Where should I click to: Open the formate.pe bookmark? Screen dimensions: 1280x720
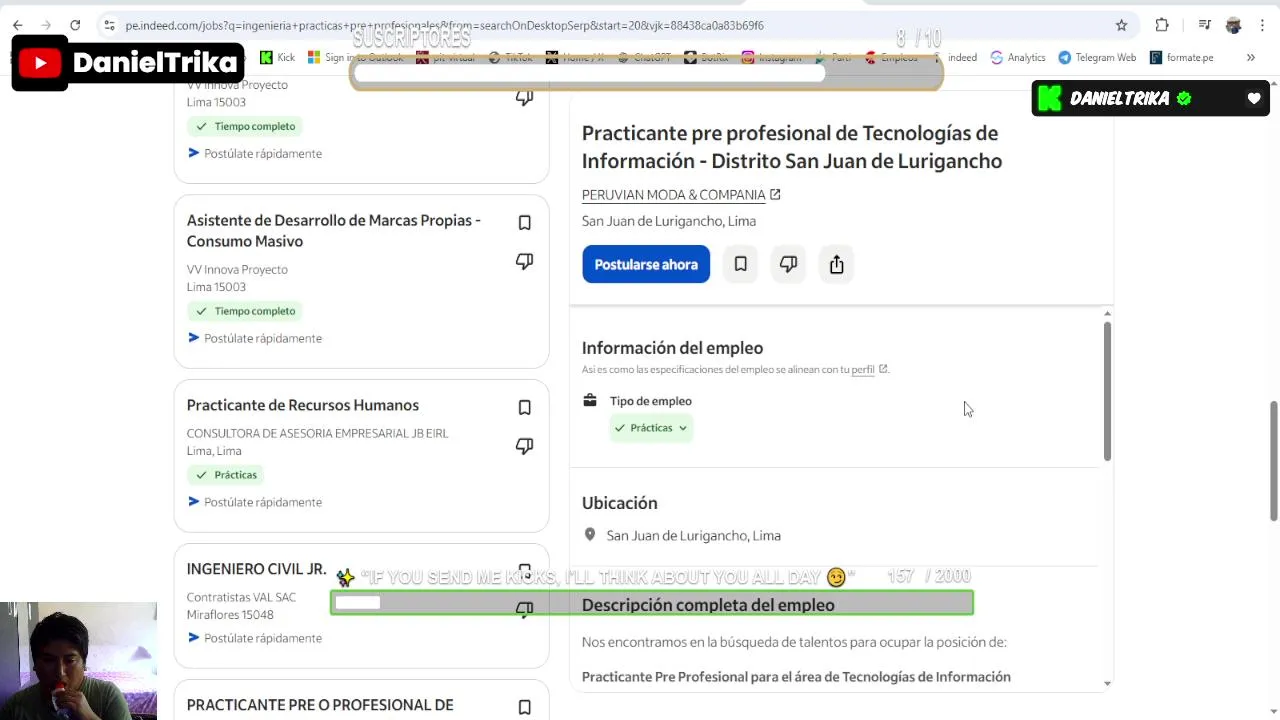tap(1182, 57)
